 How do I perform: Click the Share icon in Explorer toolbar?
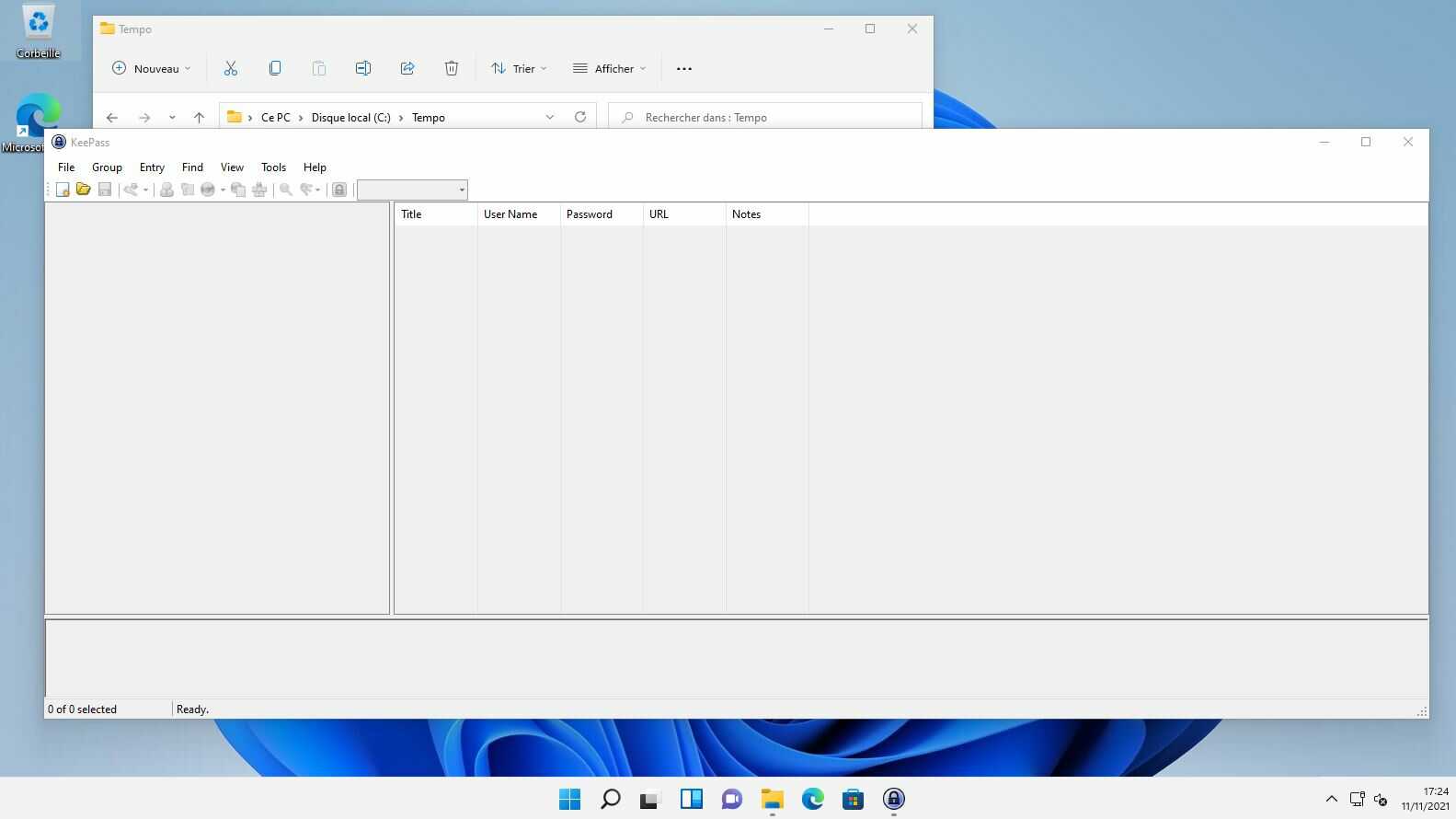pos(407,68)
